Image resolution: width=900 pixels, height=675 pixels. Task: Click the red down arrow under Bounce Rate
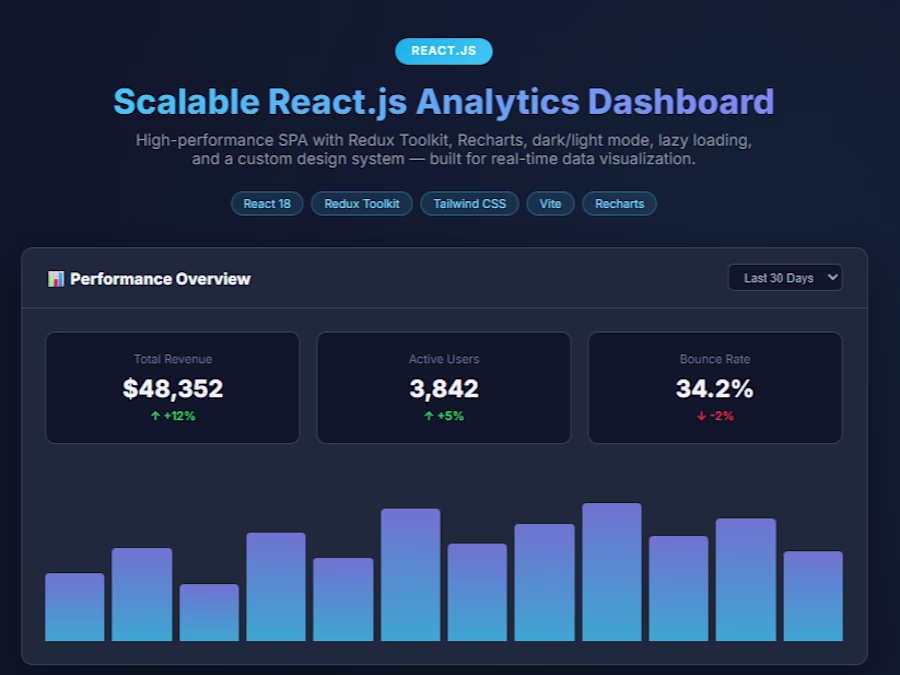701,416
